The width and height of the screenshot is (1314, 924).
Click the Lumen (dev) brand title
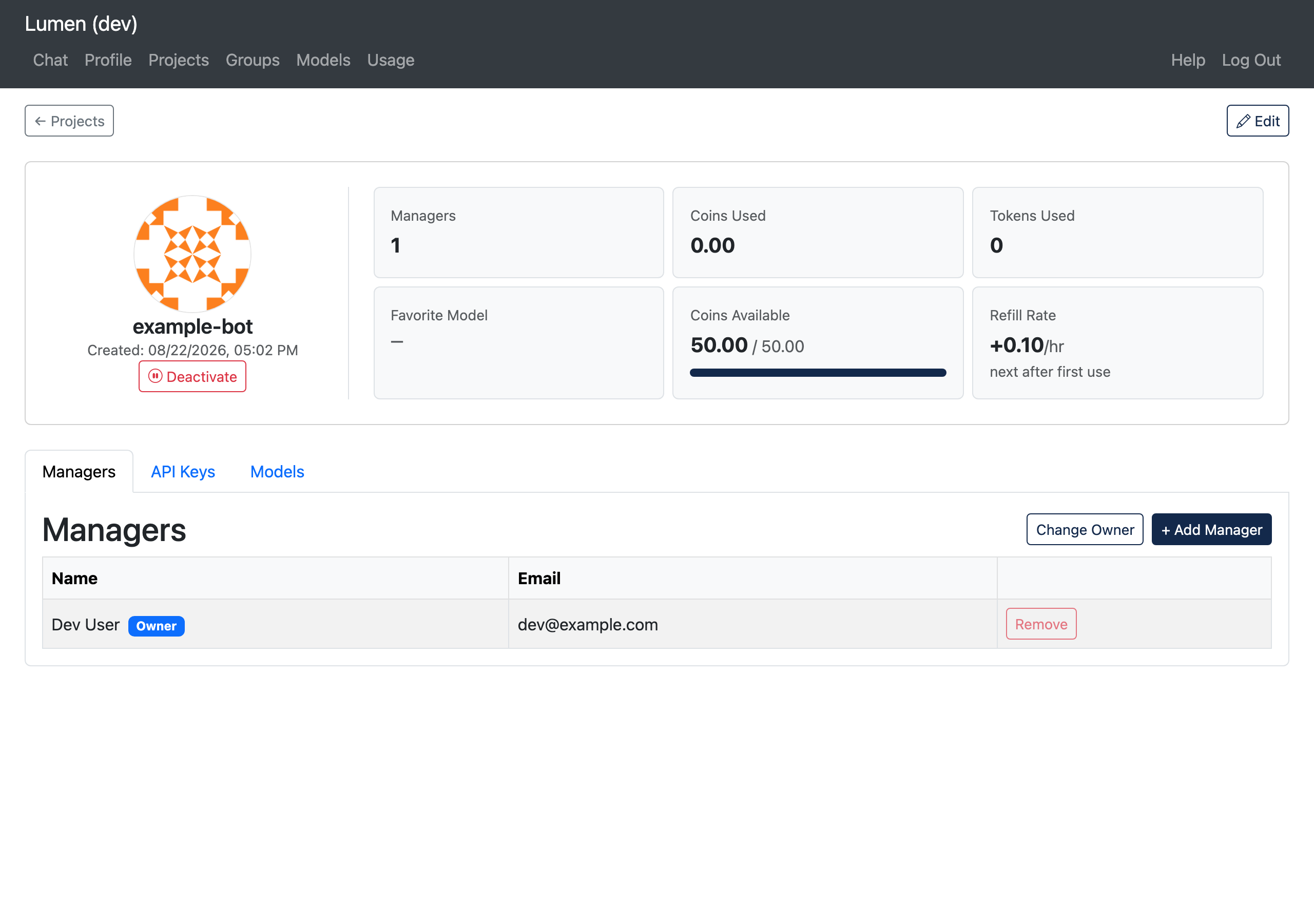[x=81, y=24]
